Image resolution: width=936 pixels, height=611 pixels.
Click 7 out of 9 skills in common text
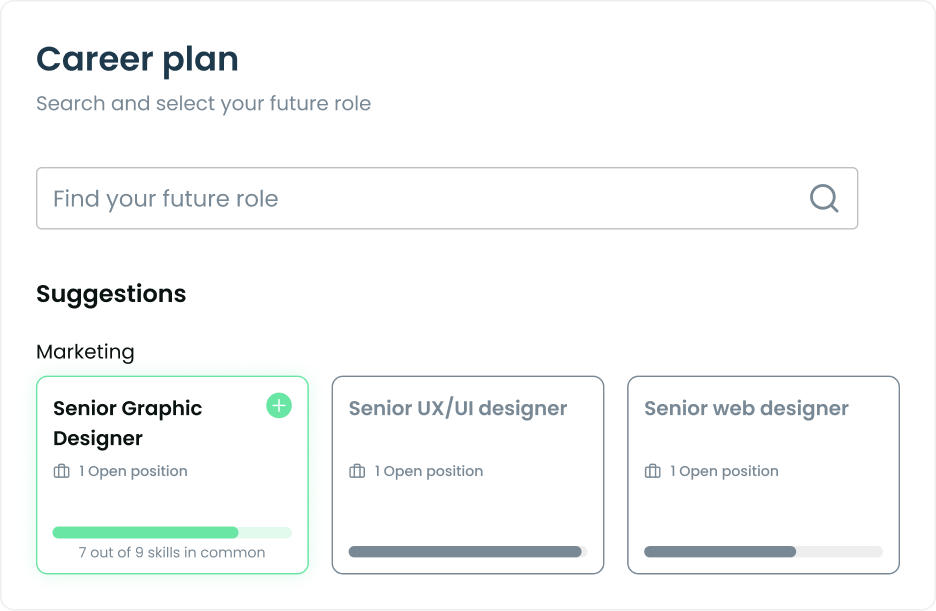(172, 553)
